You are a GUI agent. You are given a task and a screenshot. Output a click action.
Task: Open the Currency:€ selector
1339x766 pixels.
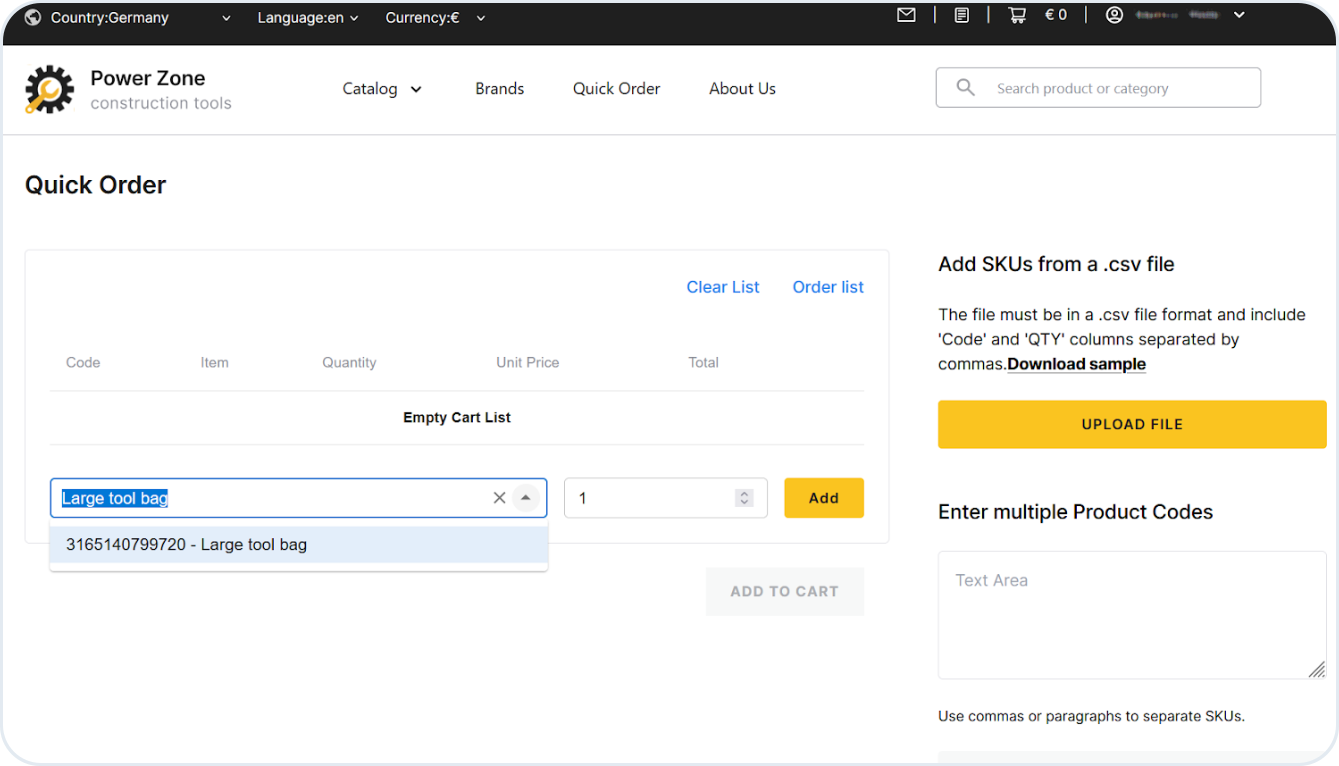click(435, 17)
